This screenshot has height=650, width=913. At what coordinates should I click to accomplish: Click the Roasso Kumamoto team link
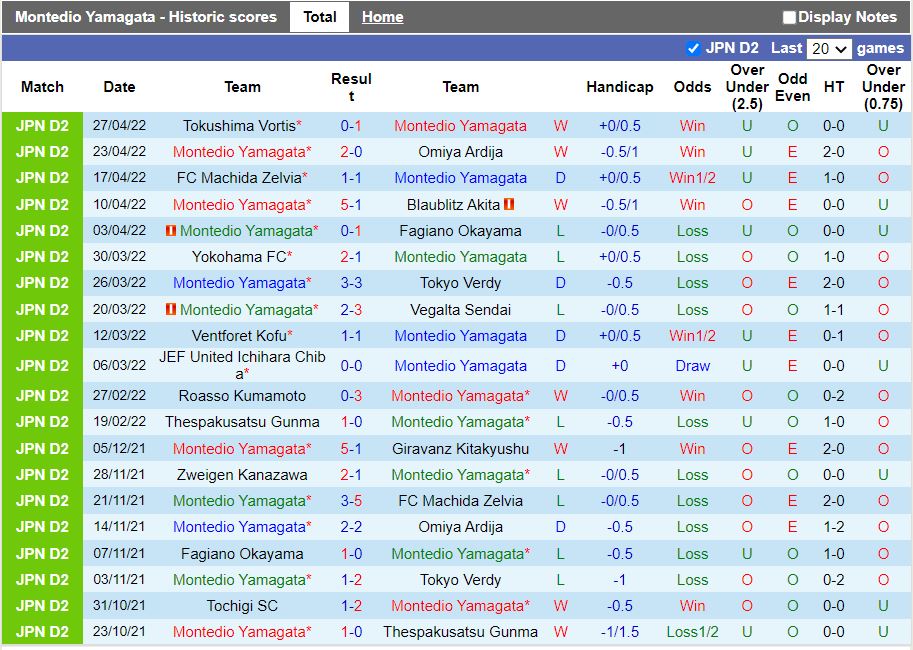(x=243, y=396)
